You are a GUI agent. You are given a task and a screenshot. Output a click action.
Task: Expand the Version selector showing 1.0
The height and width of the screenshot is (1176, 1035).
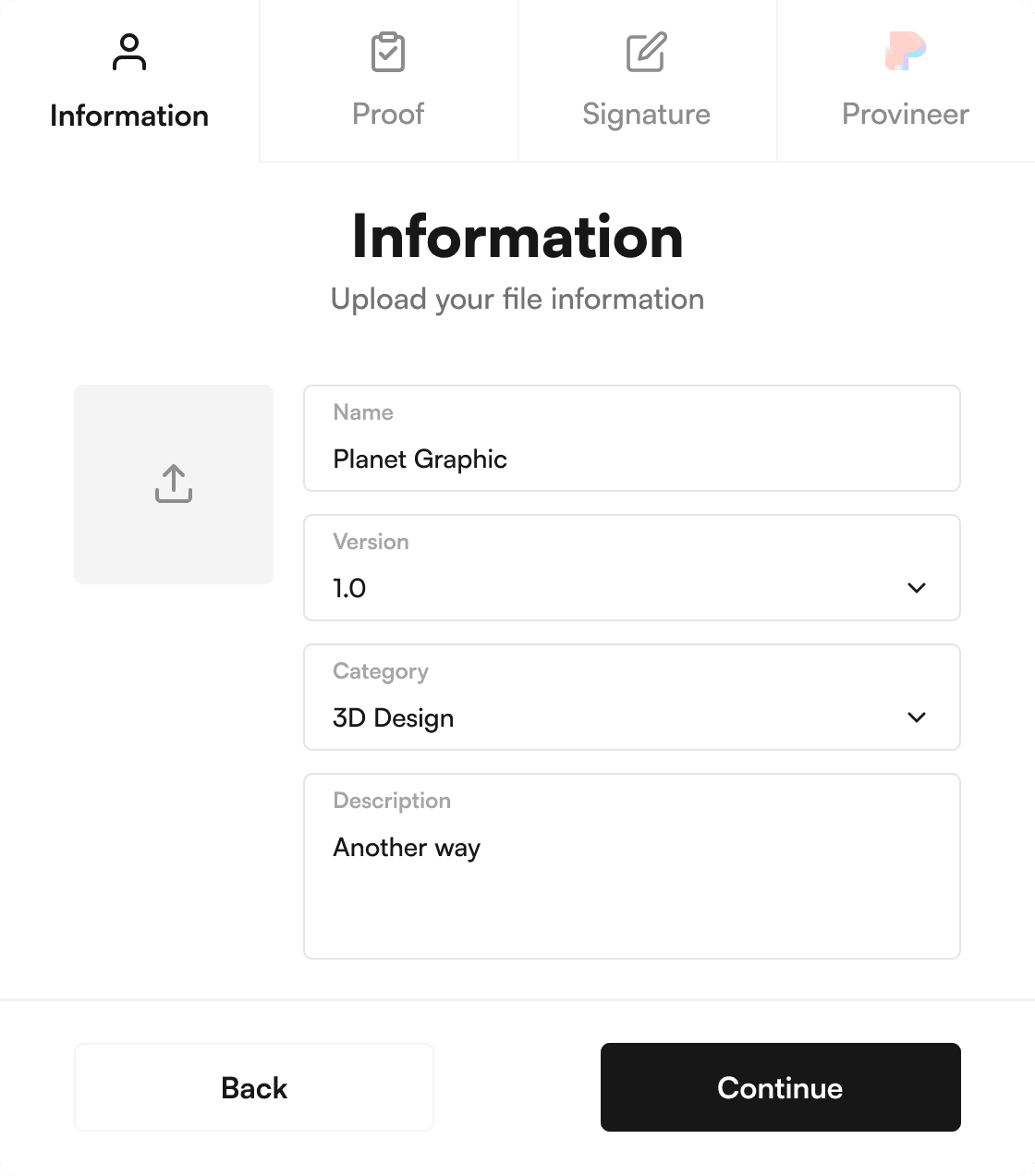pyautogui.click(x=631, y=568)
